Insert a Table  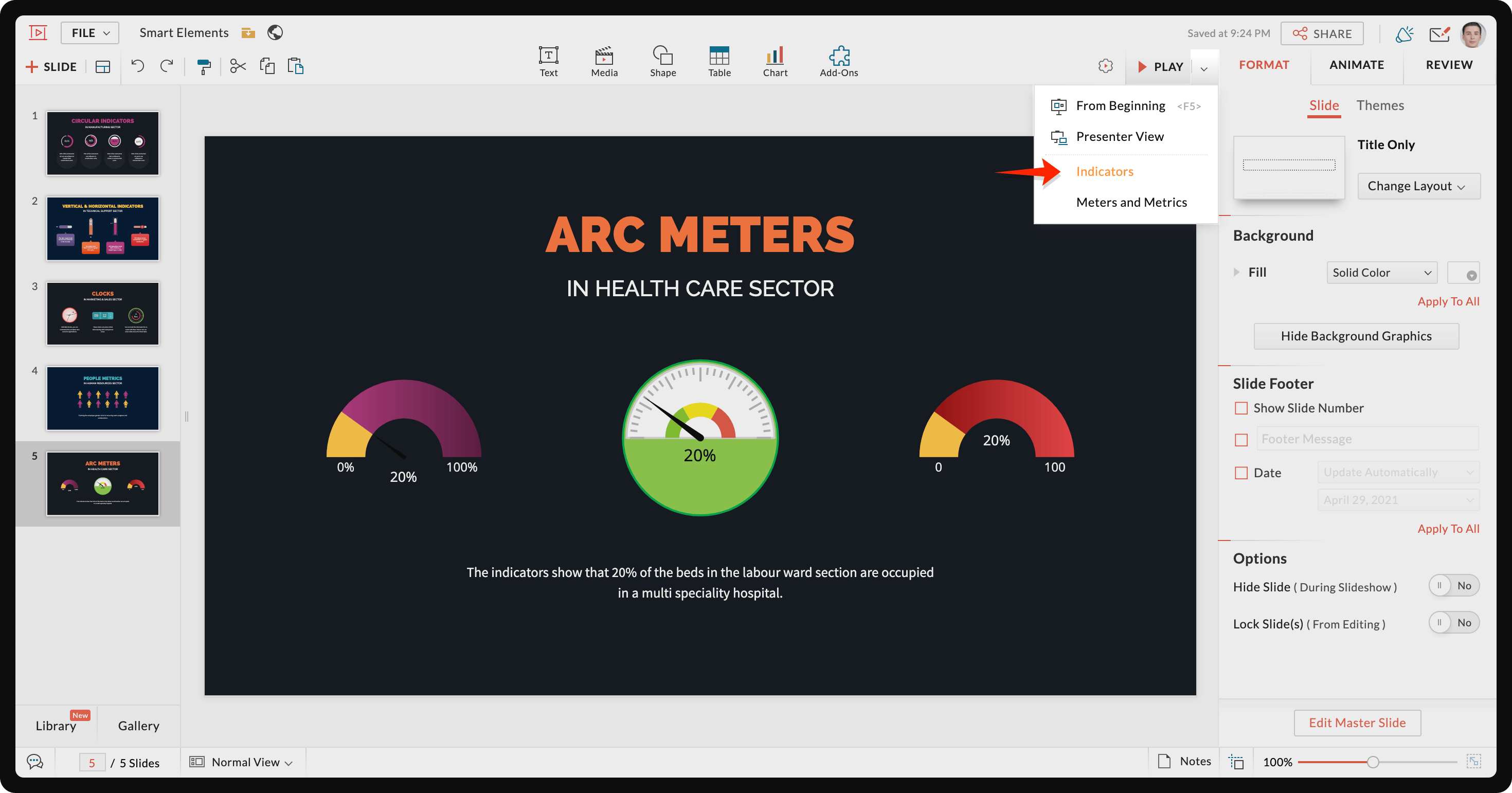[x=719, y=61]
